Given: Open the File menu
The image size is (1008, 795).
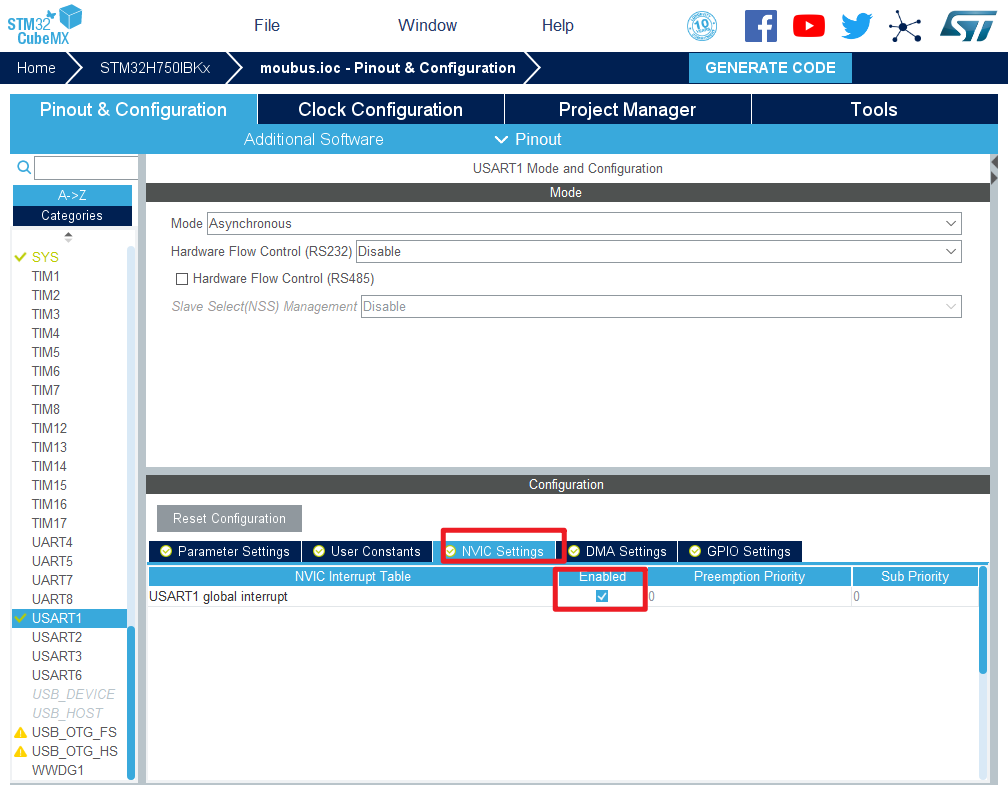Looking at the screenshot, I should point(267,26).
